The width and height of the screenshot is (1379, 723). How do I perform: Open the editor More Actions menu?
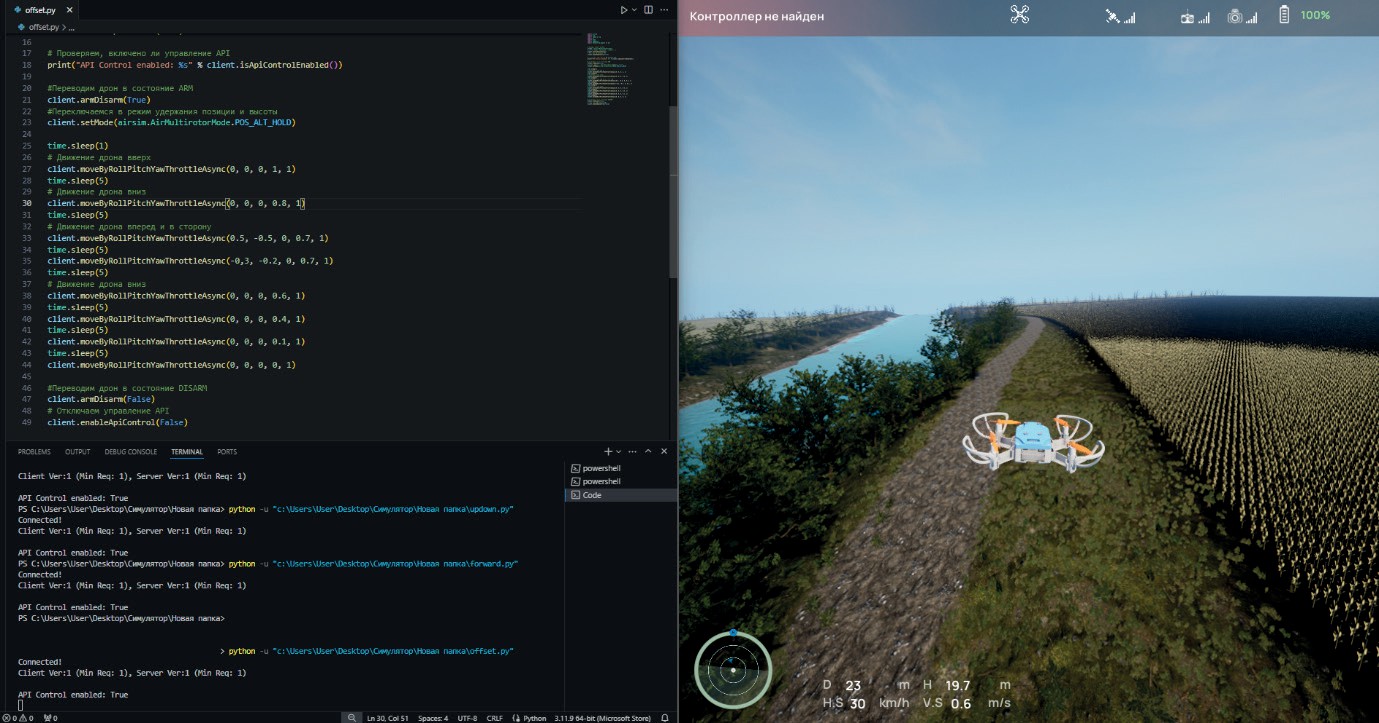point(666,10)
